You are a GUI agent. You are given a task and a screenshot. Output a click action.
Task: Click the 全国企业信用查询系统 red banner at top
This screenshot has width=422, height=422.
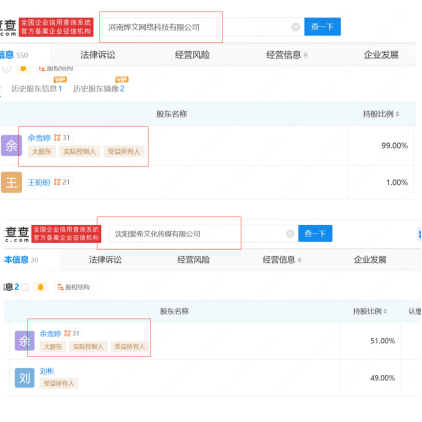point(56,27)
